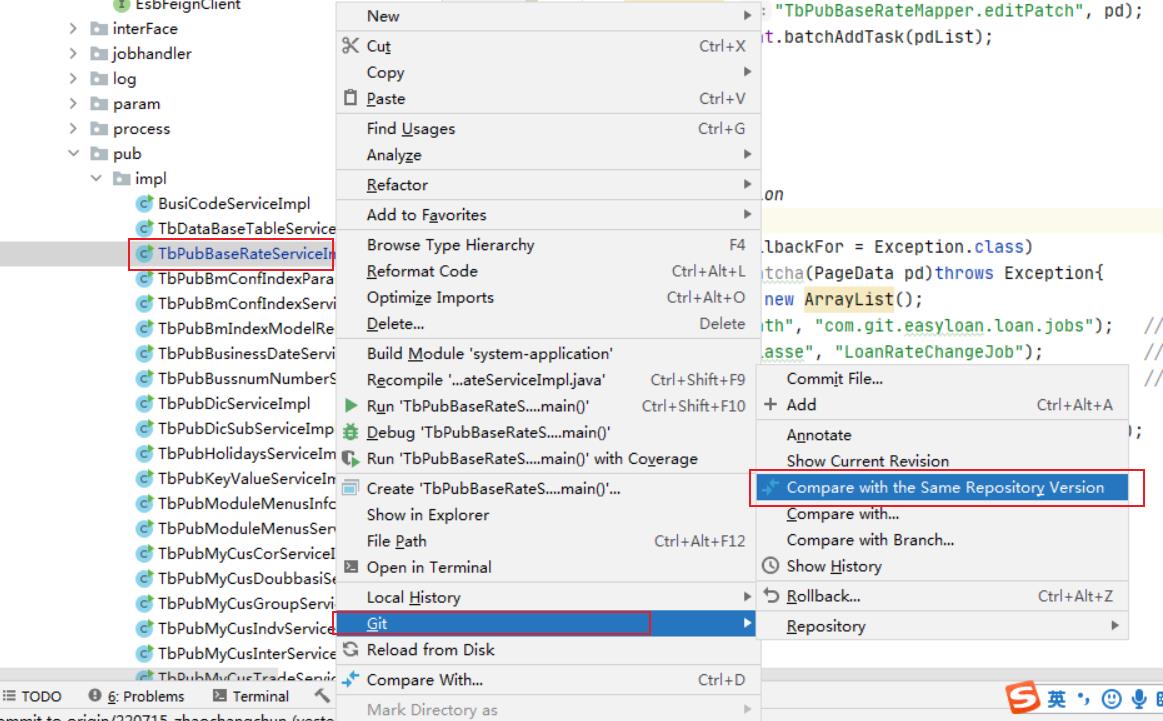Click the Rollback arrow icon

pos(770,596)
